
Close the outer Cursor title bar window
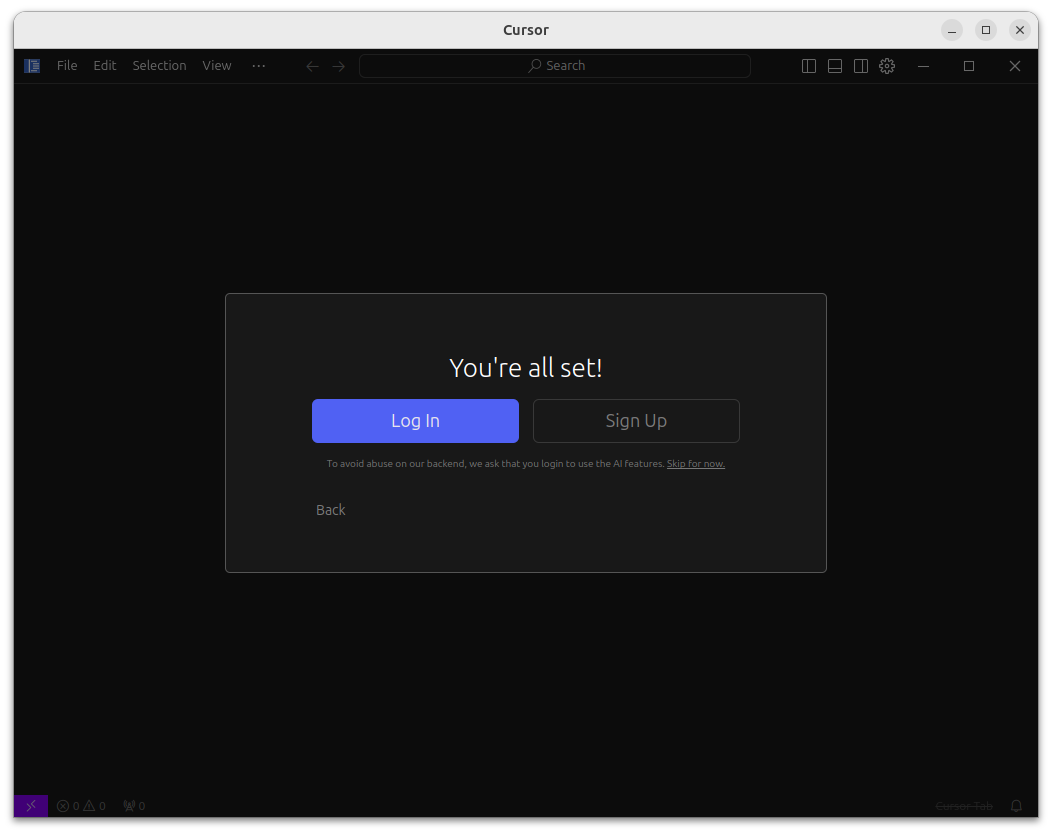1020,30
